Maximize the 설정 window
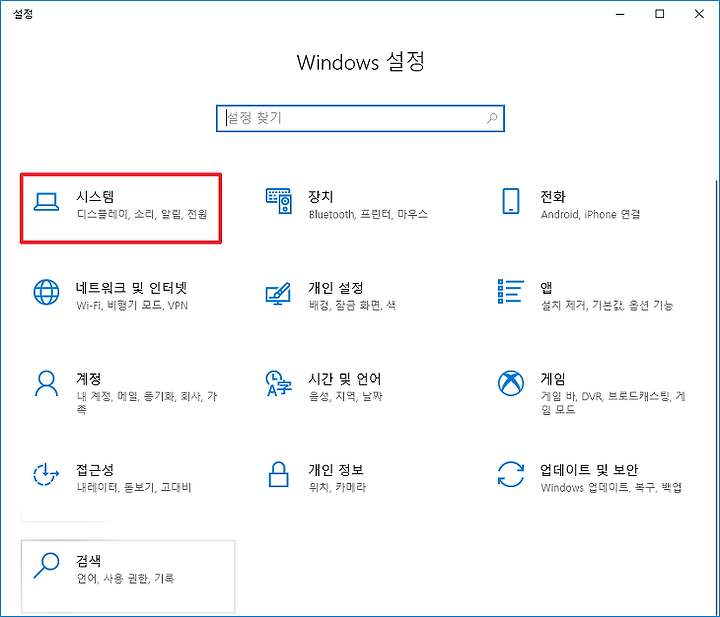720x617 pixels. (x=659, y=14)
